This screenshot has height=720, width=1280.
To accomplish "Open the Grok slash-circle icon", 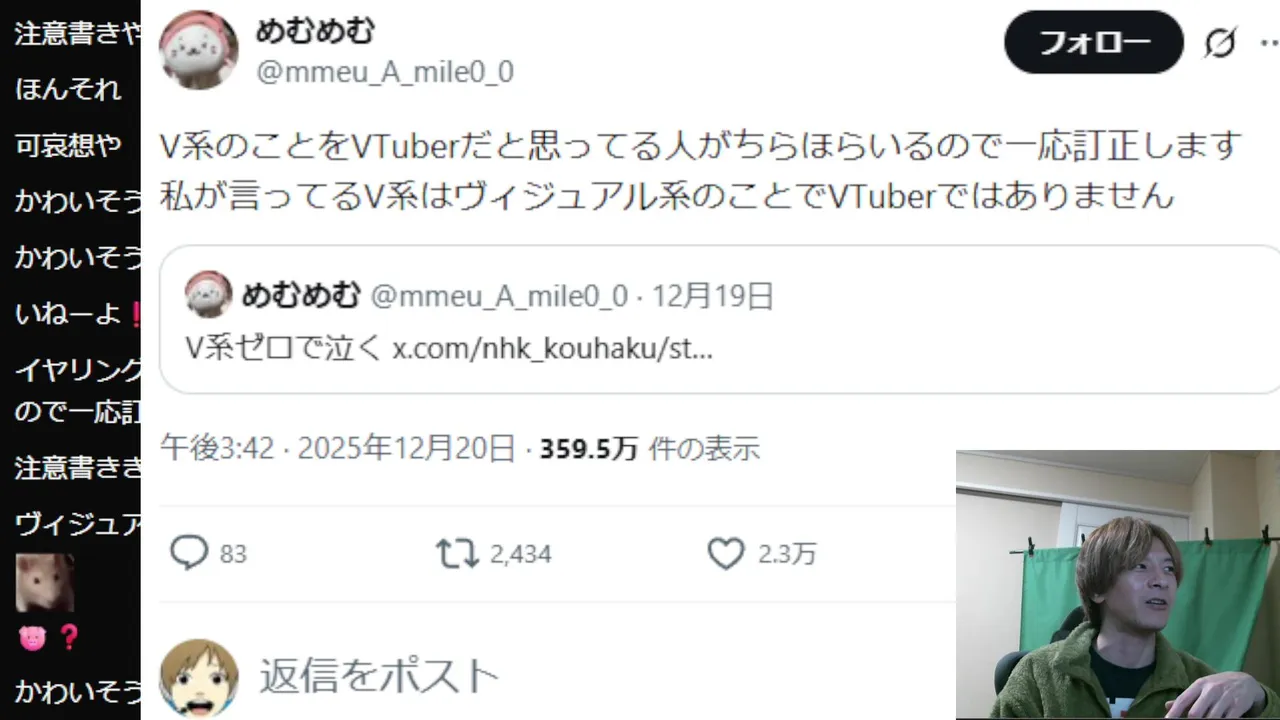I will (1220, 43).
